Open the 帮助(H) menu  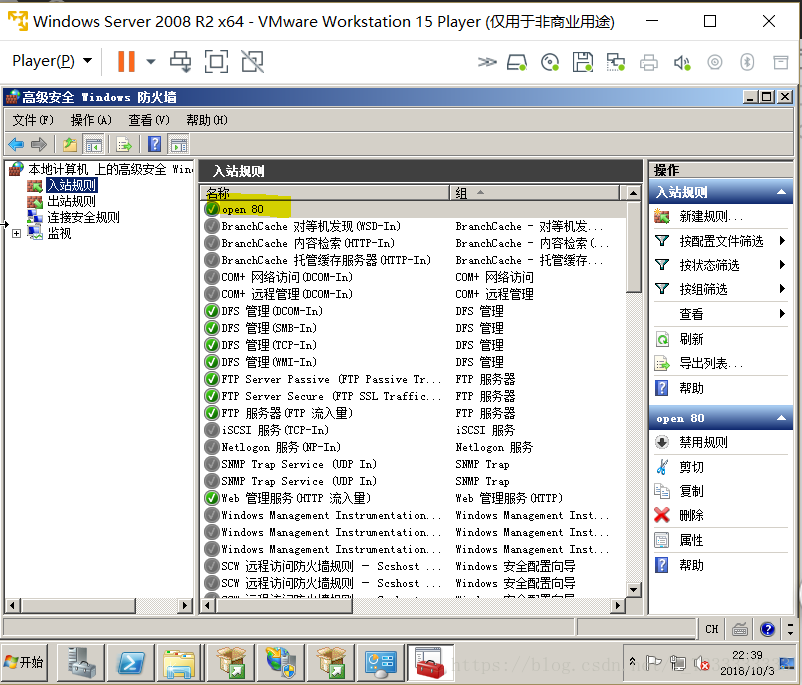[207, 120]
